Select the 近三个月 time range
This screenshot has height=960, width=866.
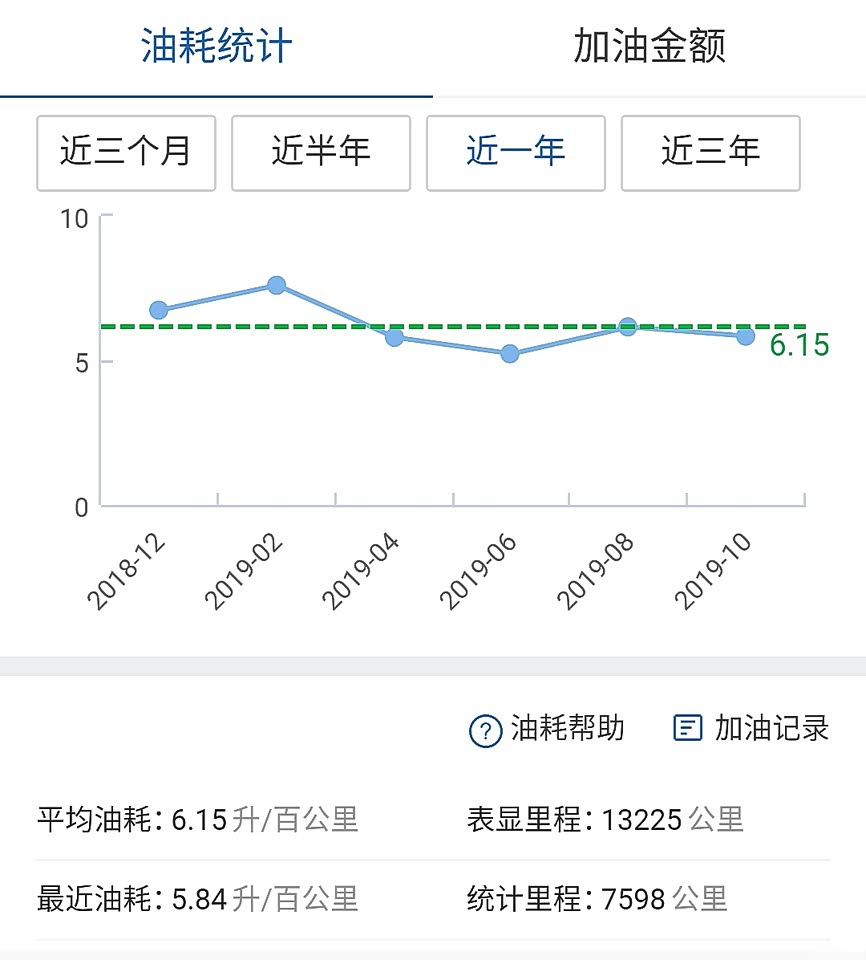[126, 153]
